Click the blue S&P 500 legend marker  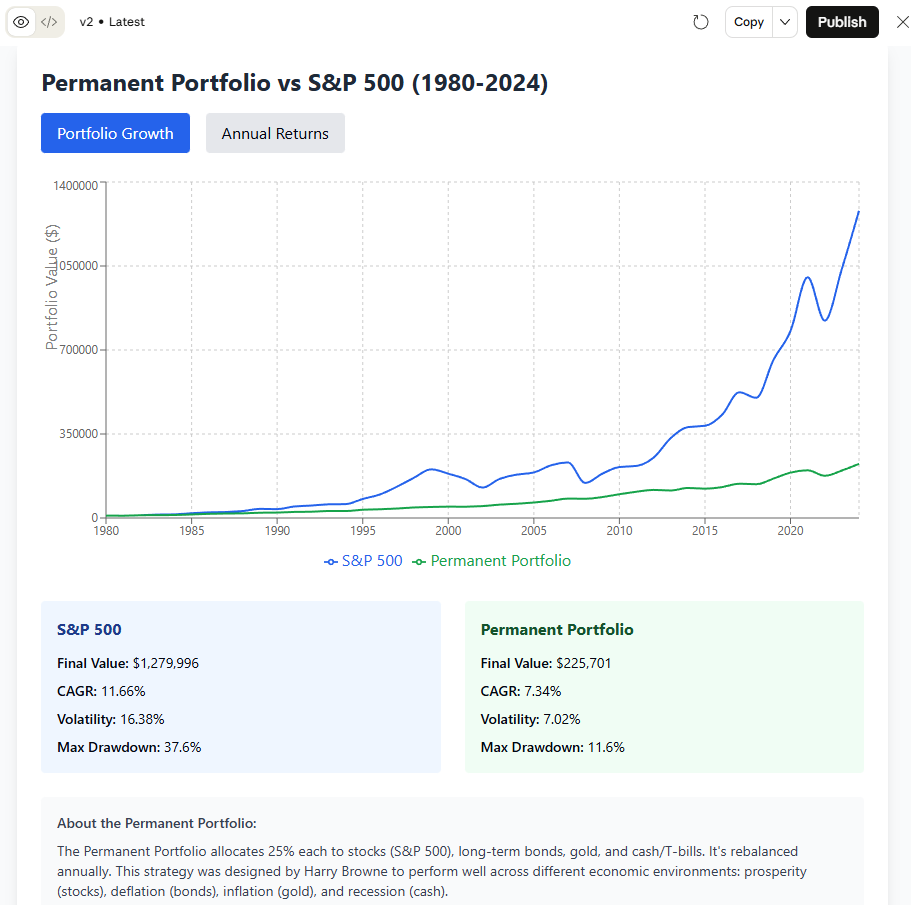(x=331, y=562)
